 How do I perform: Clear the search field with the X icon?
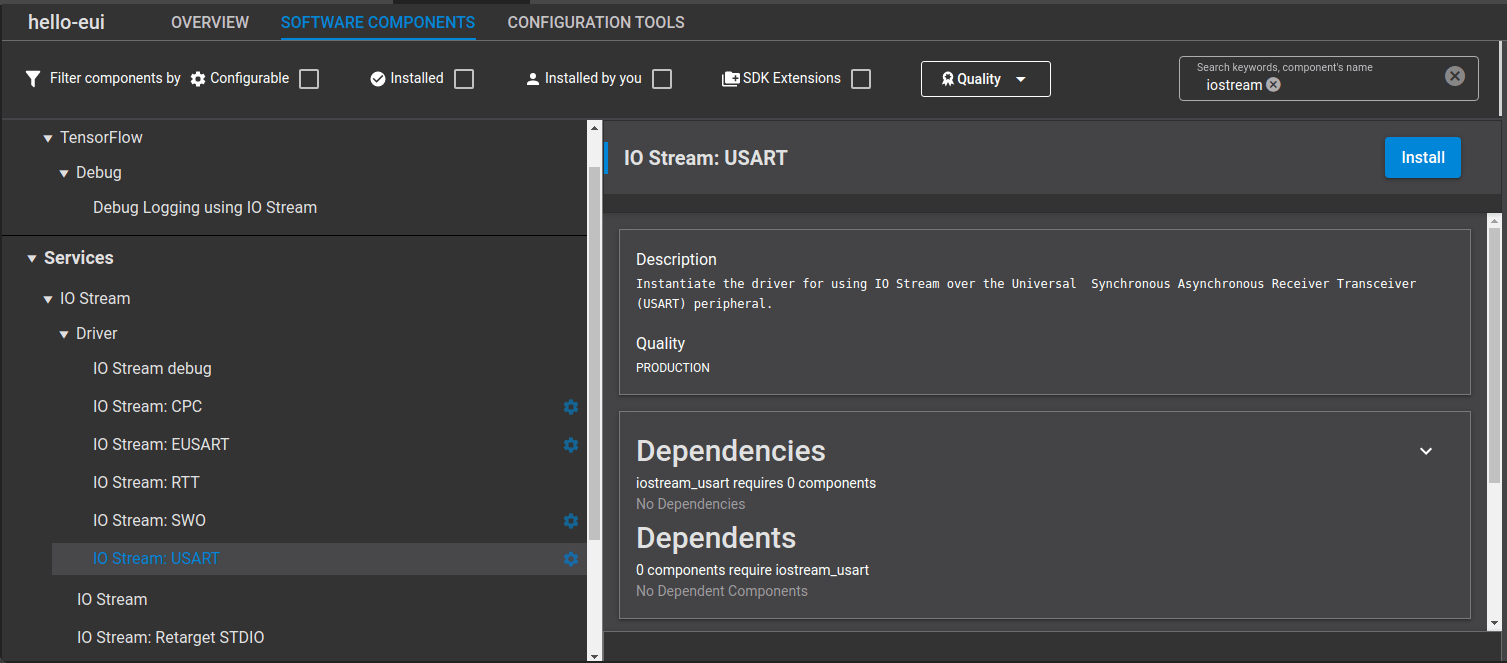(1455, 76)
